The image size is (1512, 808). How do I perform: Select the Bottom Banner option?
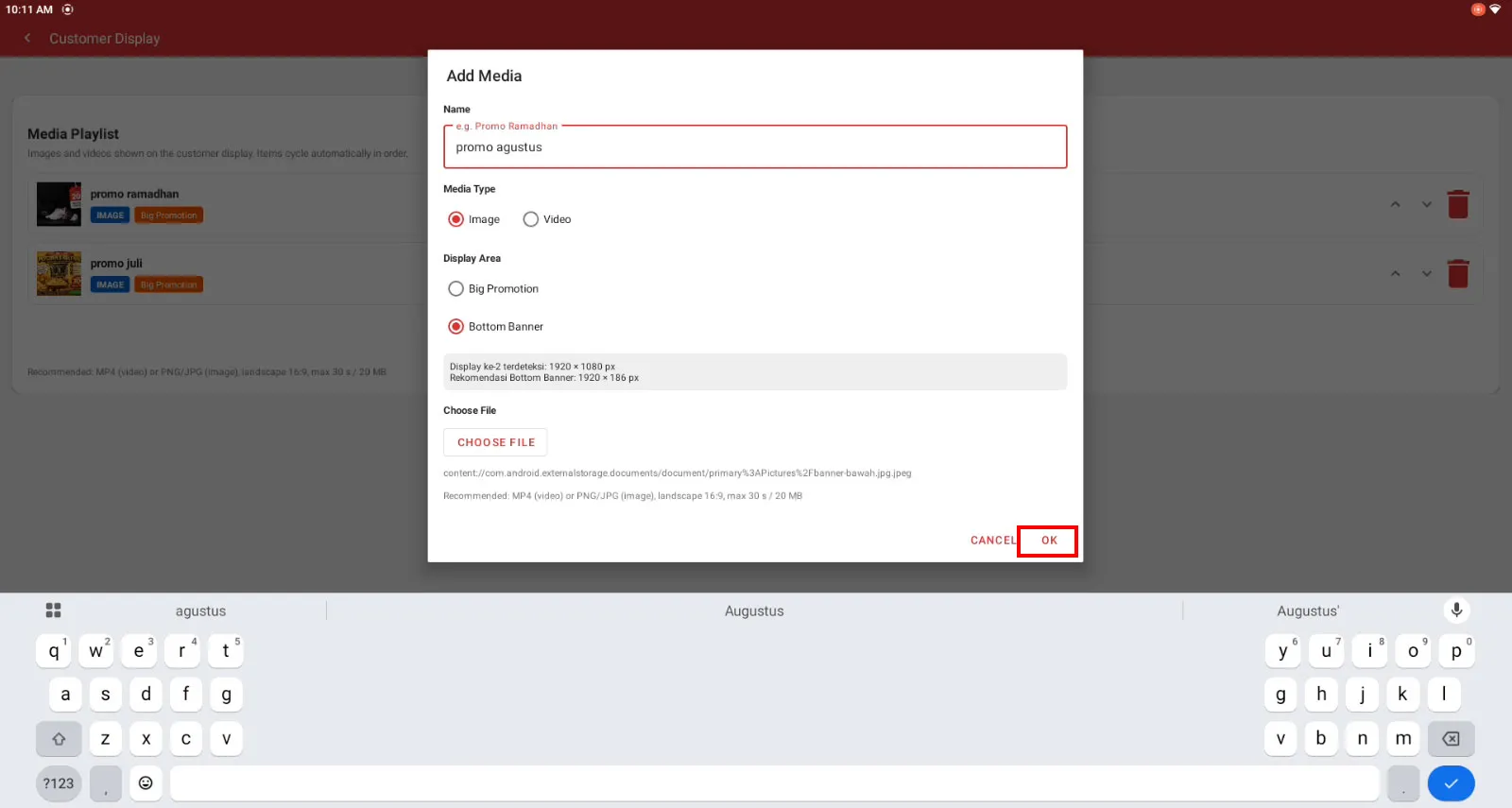tap(496, 327)
